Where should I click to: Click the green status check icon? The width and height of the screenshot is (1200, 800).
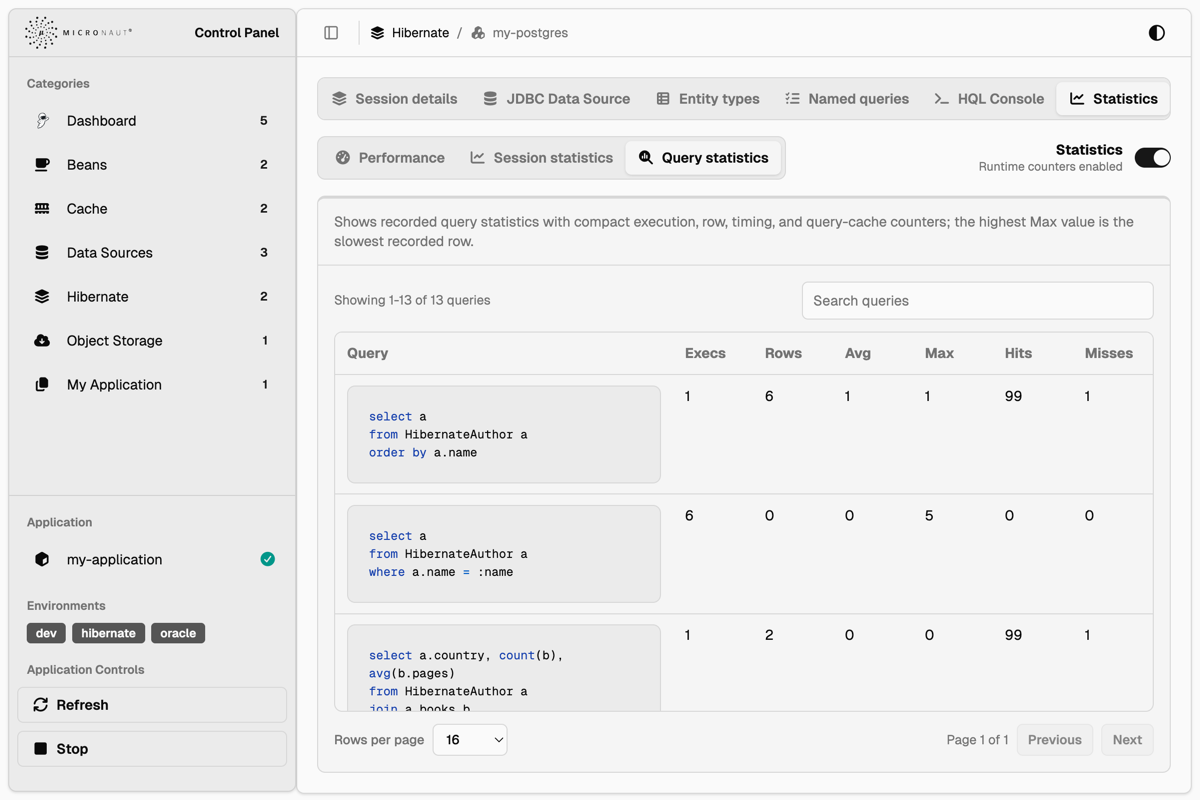pyautogui.click(x=268, y=559)
